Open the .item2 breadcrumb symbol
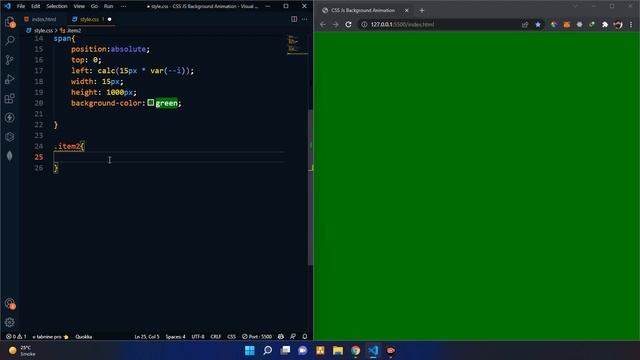The height and width of the screenshot is (360, 640). tap(73, 30)
